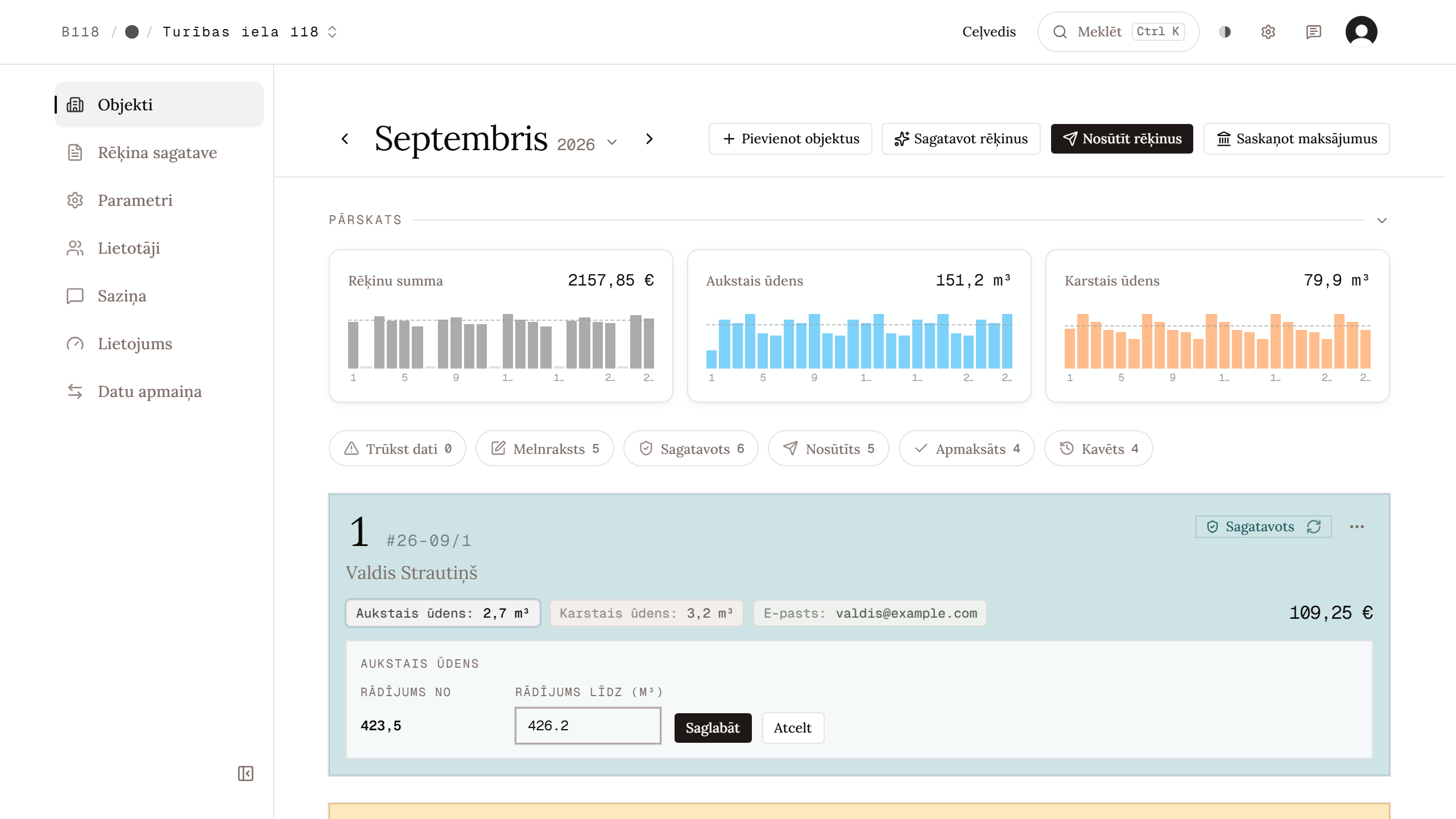
Task: Filter by Apmaksāts status
Action: (x=967, y=449)
